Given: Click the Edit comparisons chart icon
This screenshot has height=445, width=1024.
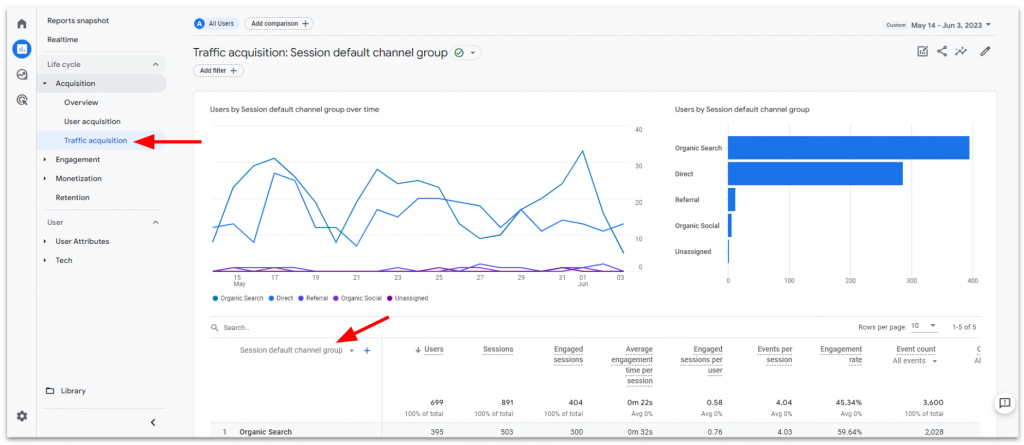Looking at the screenshot, I should tap(922, 52).
